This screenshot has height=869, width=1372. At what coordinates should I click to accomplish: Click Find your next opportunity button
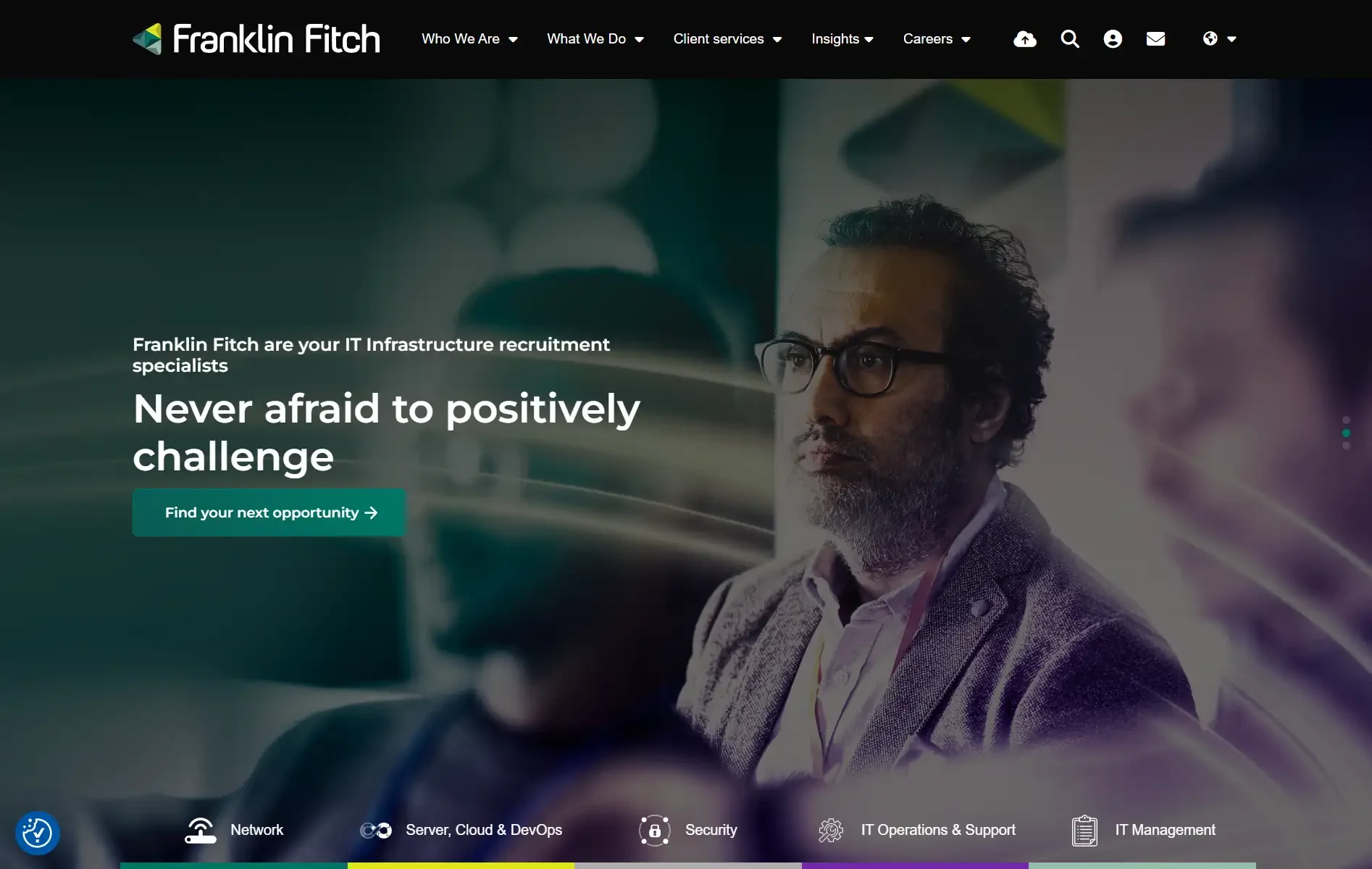tap(269, 512)
